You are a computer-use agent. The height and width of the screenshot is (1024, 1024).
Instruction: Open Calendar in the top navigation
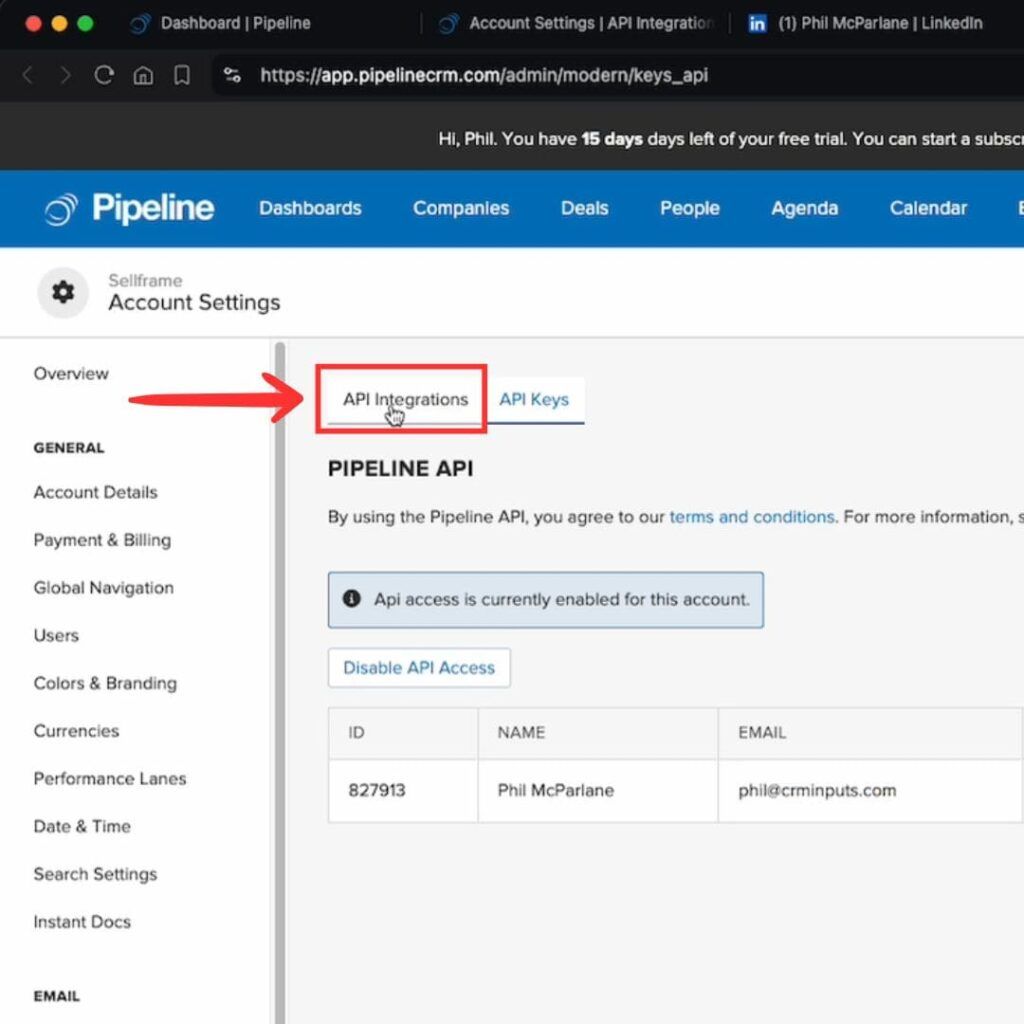tap(928, 208)
